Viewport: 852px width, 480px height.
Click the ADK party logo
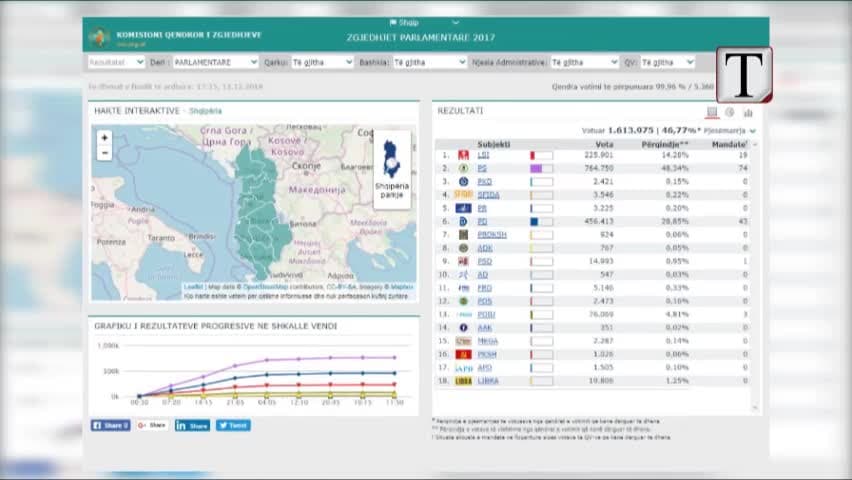463,248
